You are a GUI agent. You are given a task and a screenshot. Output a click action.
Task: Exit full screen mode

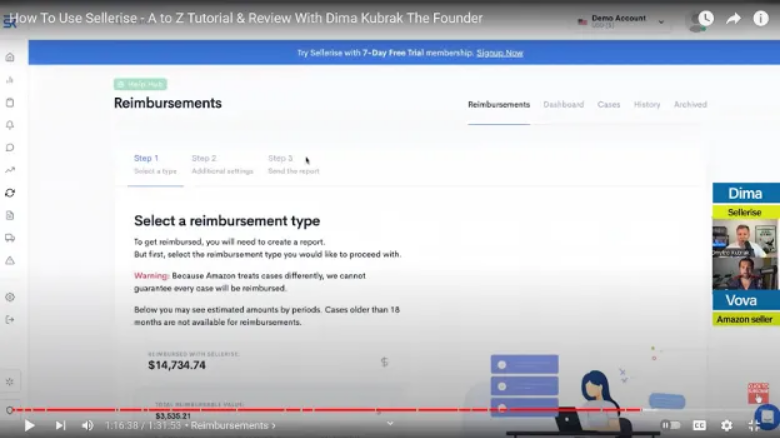754,426
